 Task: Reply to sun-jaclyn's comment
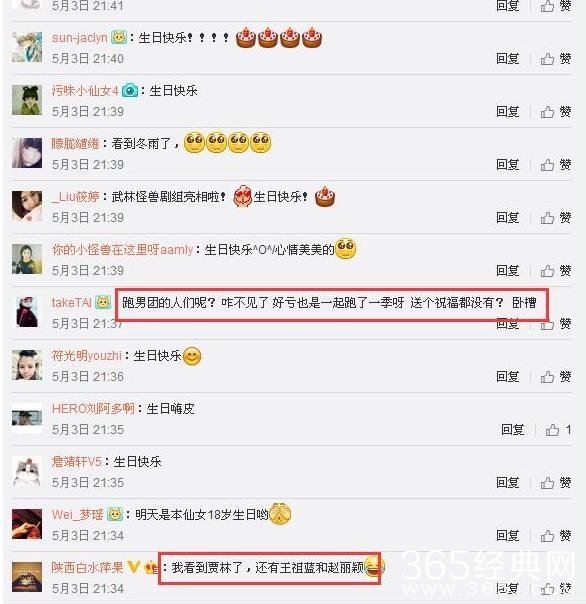pyautogui.click(x=507, y=59)
